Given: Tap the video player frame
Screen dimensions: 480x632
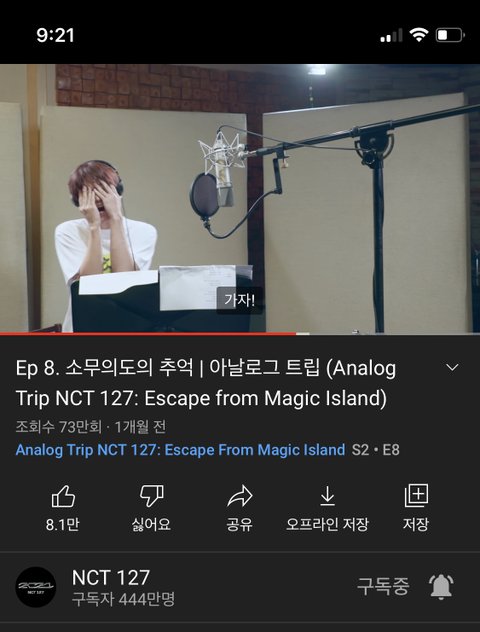Looking at the screenshot, I should pyautogui.click(x=240, y=198).
